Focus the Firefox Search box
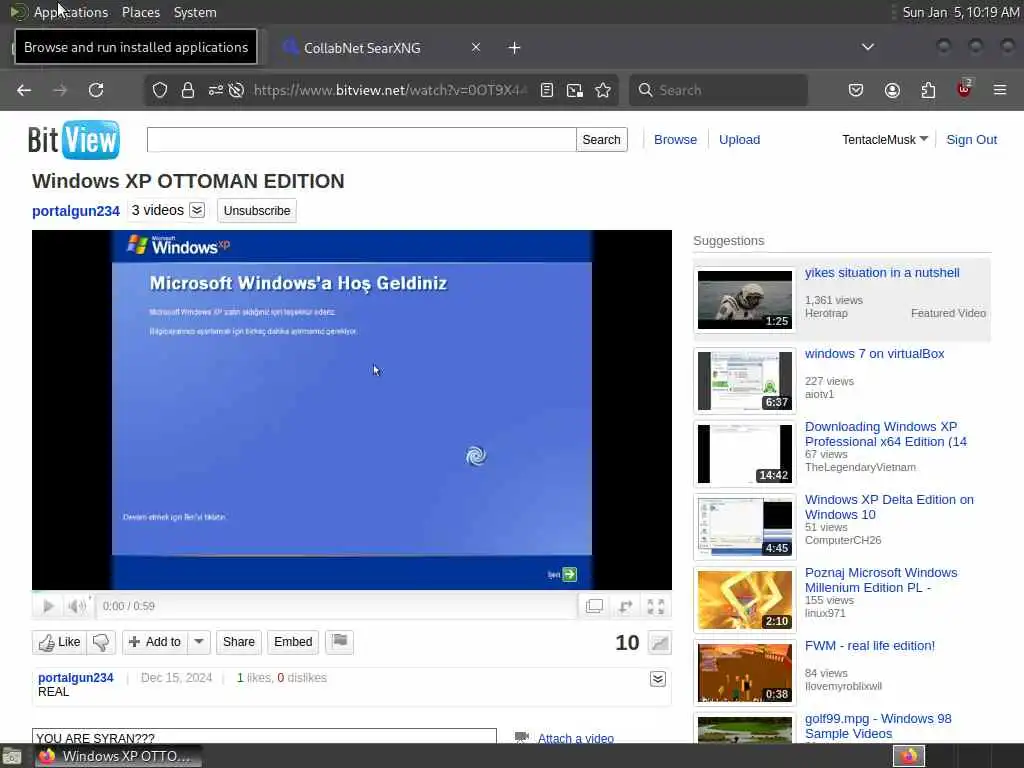Viewport: 1024px width, 768px height. [x=718, y=90]
